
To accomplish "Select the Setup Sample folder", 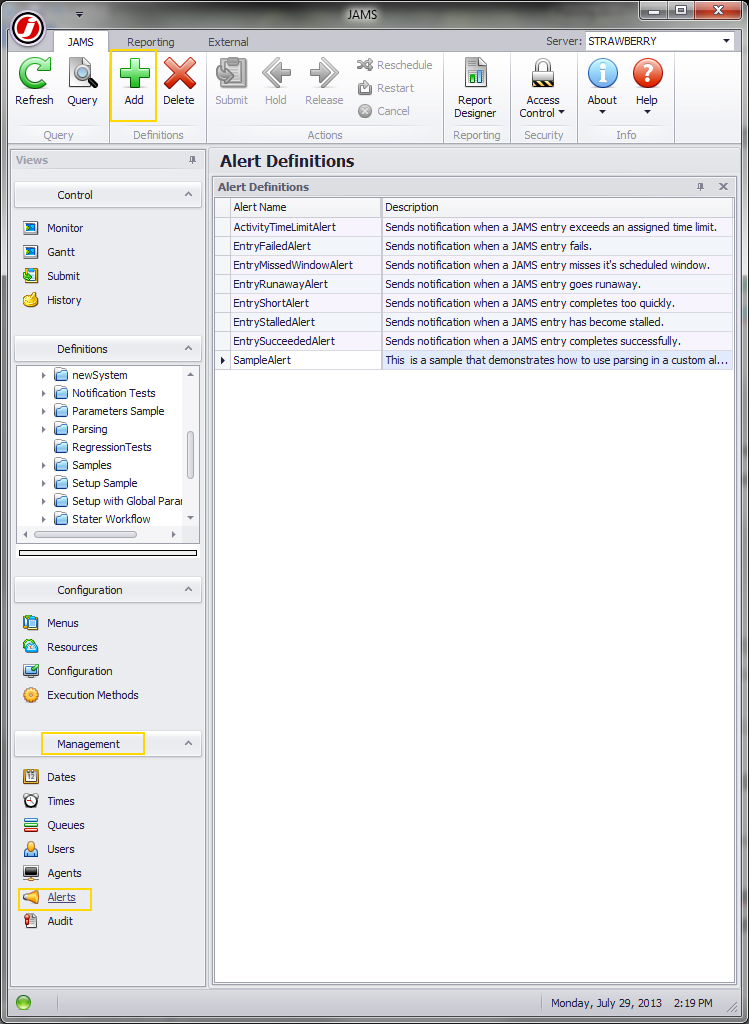I will click(x=104, y=483).
